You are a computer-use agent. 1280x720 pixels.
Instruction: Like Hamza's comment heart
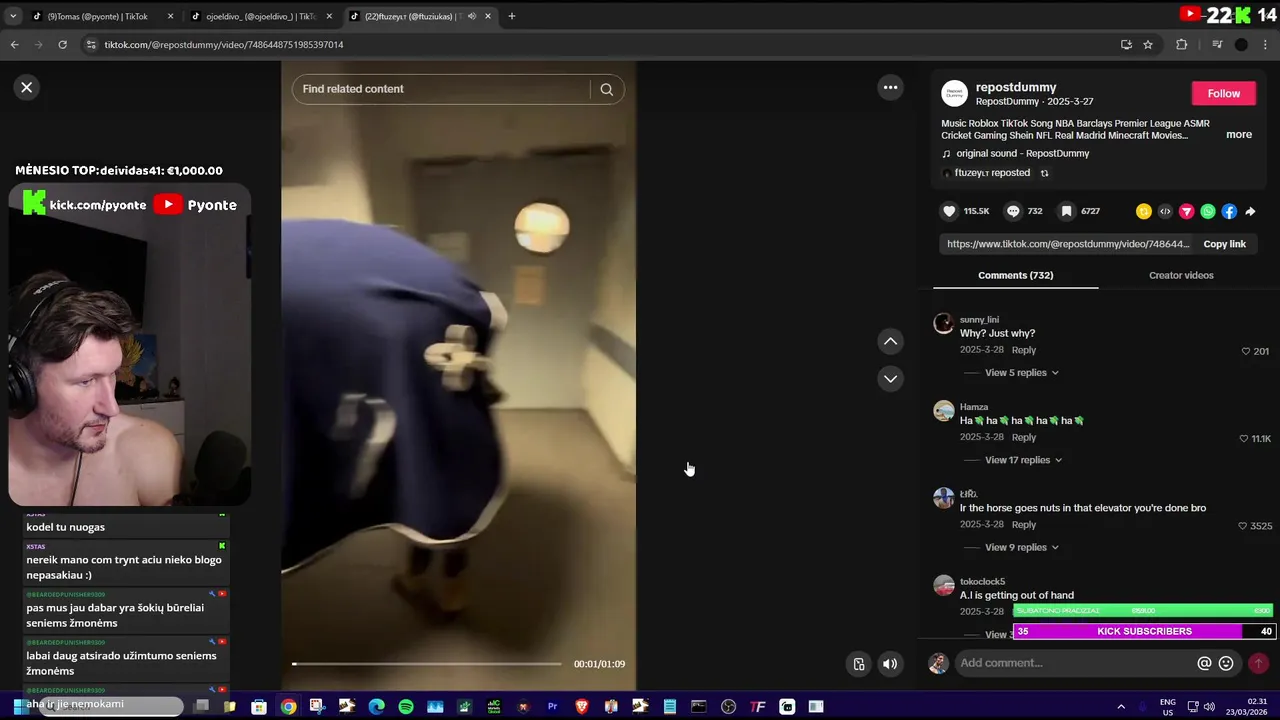click(1244, 438)
